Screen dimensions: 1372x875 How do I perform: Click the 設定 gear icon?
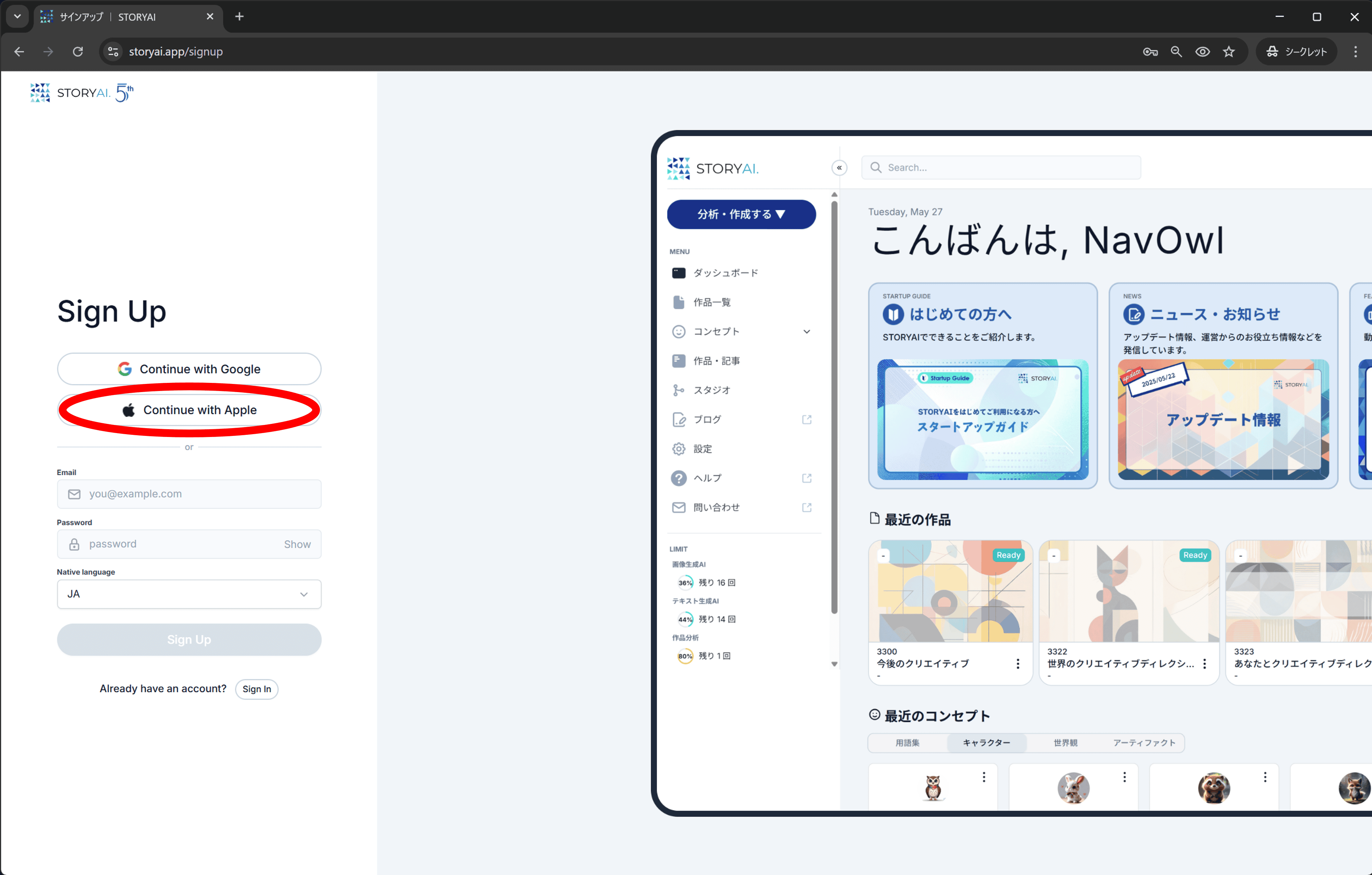pyautogui.click(x=679, y=449)
